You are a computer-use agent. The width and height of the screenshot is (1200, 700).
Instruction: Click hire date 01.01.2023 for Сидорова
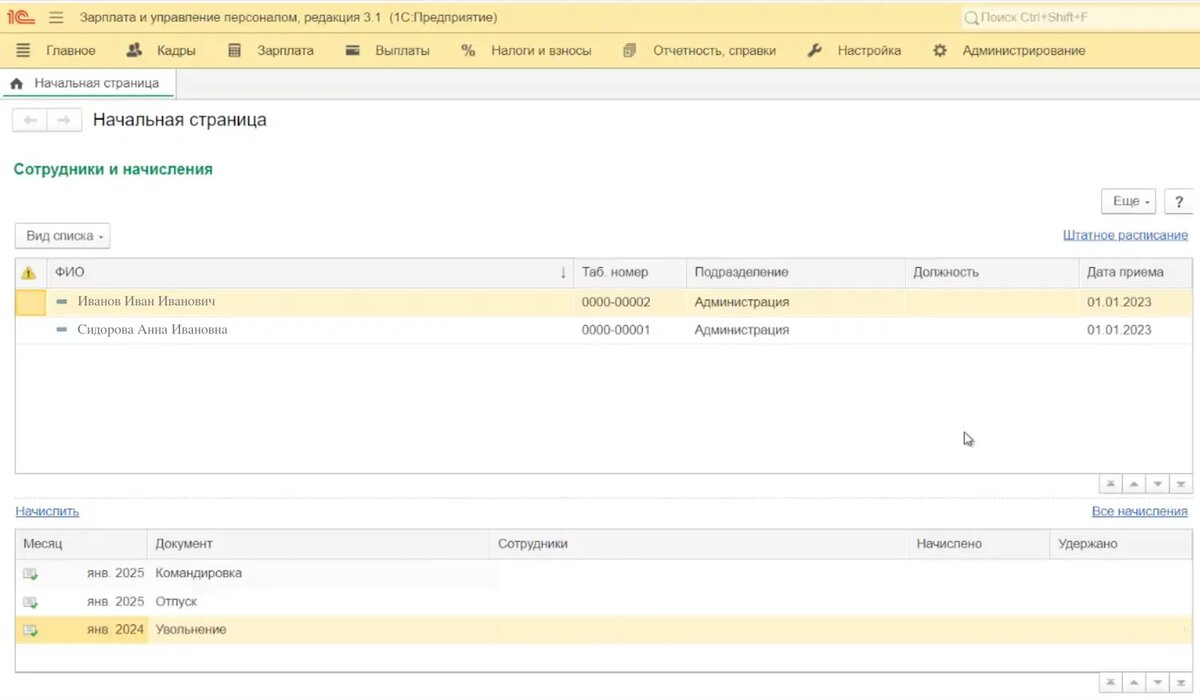[x=1119, y=329]
